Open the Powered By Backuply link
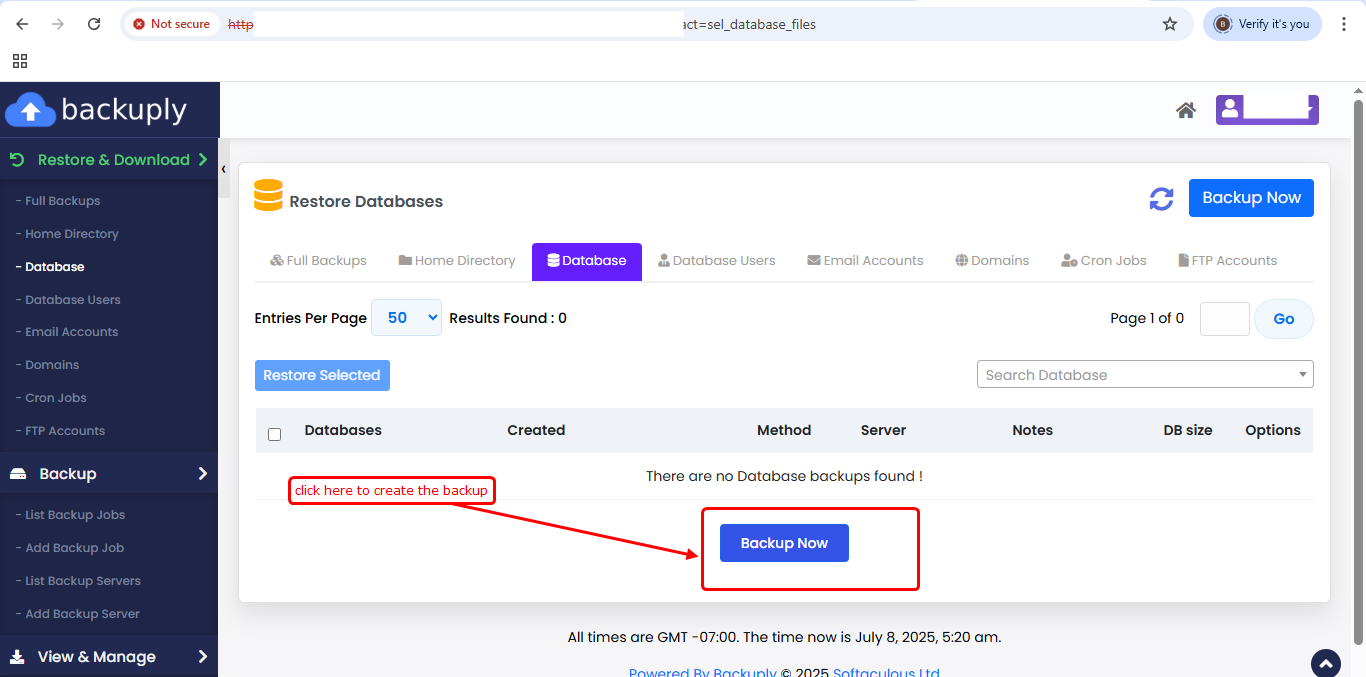Viewport: 1366px width, 677px height. point(703,672)
